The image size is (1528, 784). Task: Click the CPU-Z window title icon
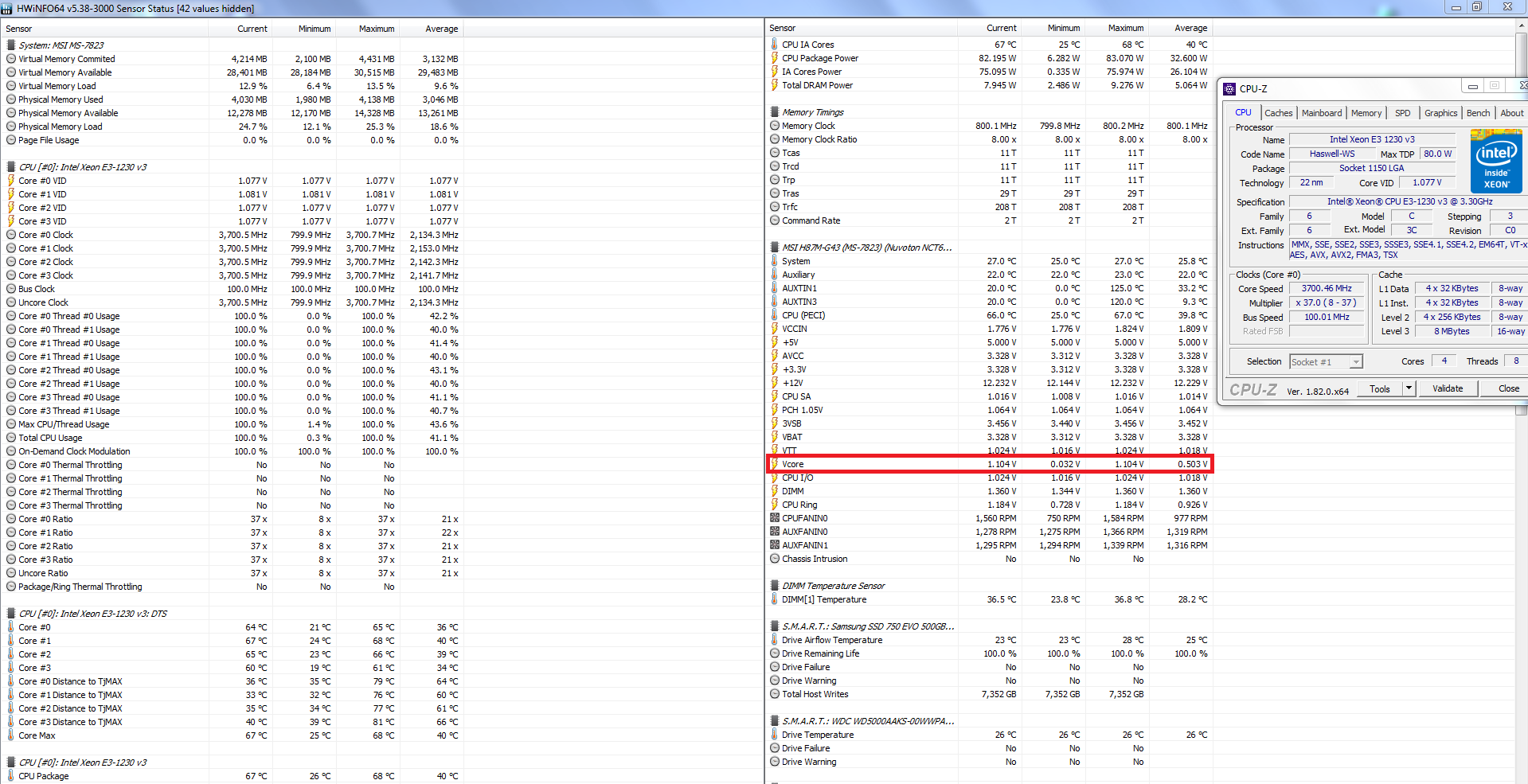[x=1229, y=88]
